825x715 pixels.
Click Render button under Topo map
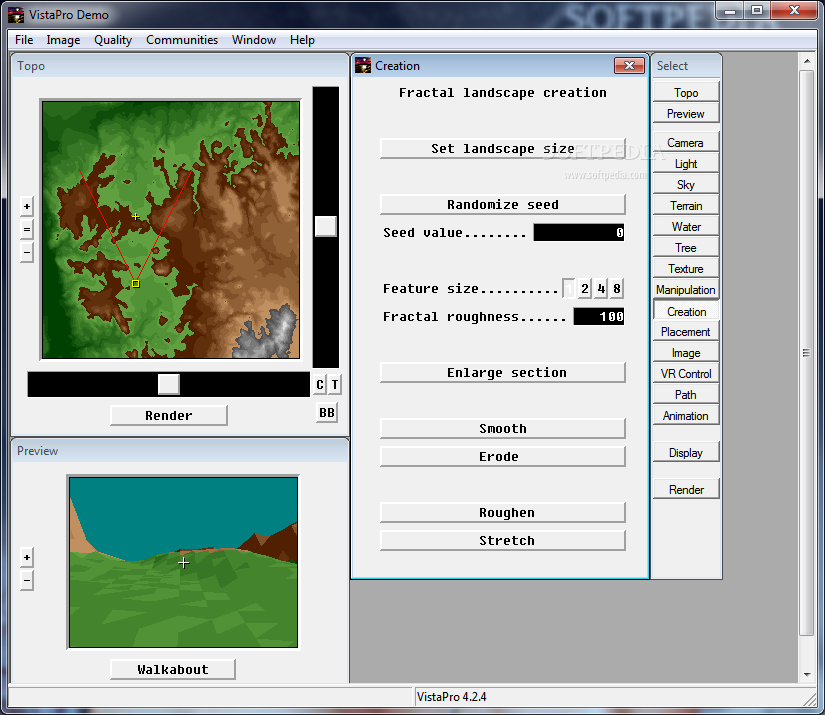[169, 416]
